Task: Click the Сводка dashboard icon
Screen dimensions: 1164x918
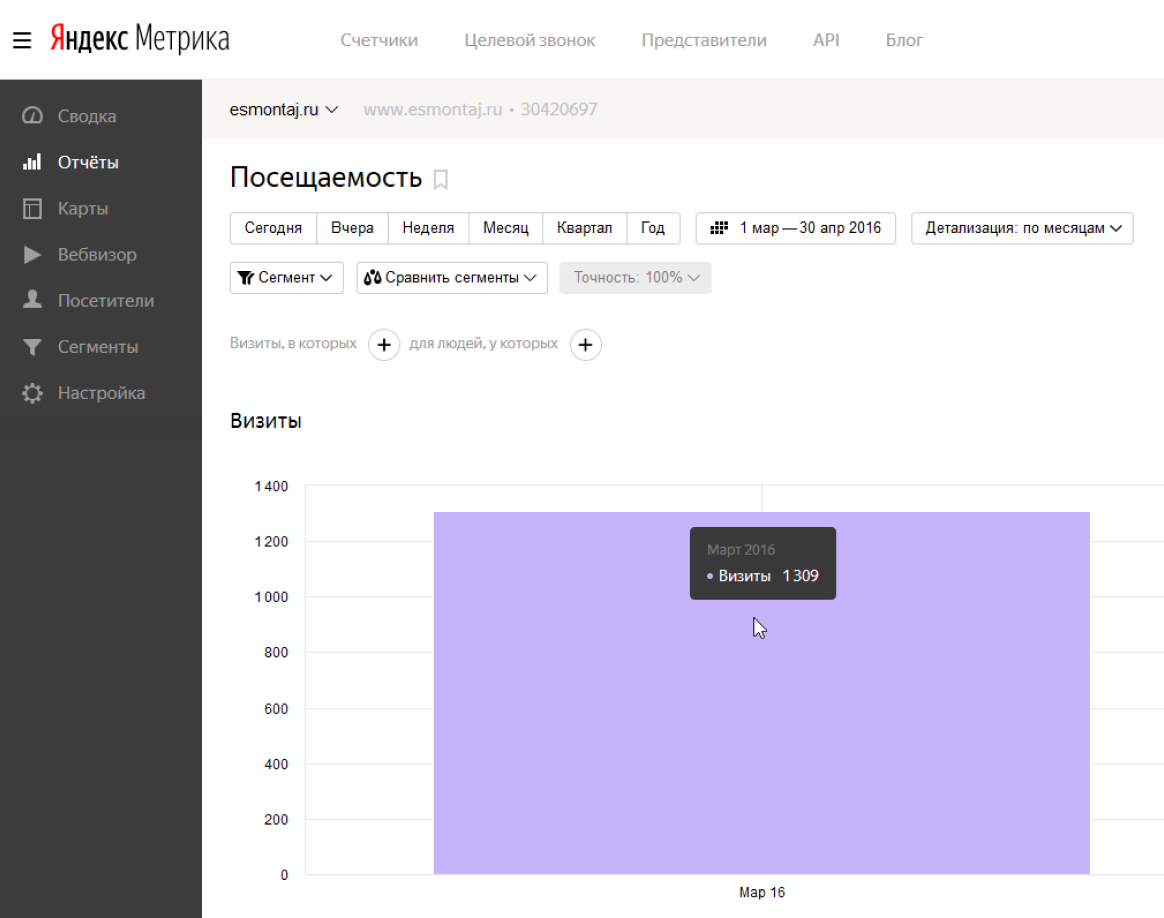Action: point(32,116)
